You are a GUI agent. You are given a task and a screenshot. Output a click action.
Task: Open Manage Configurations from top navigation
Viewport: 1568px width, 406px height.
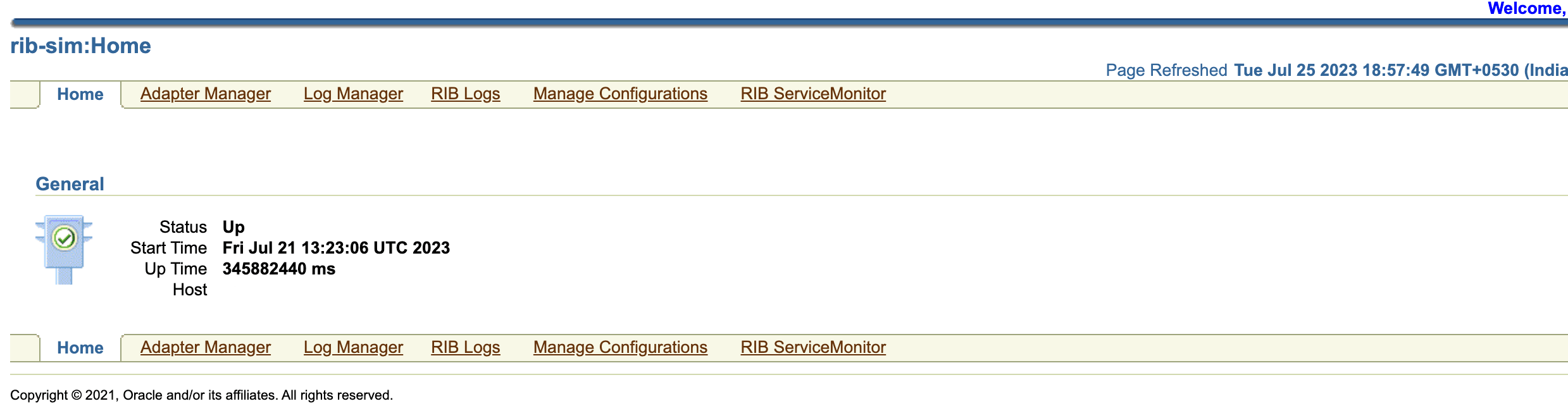click(620, 93)
